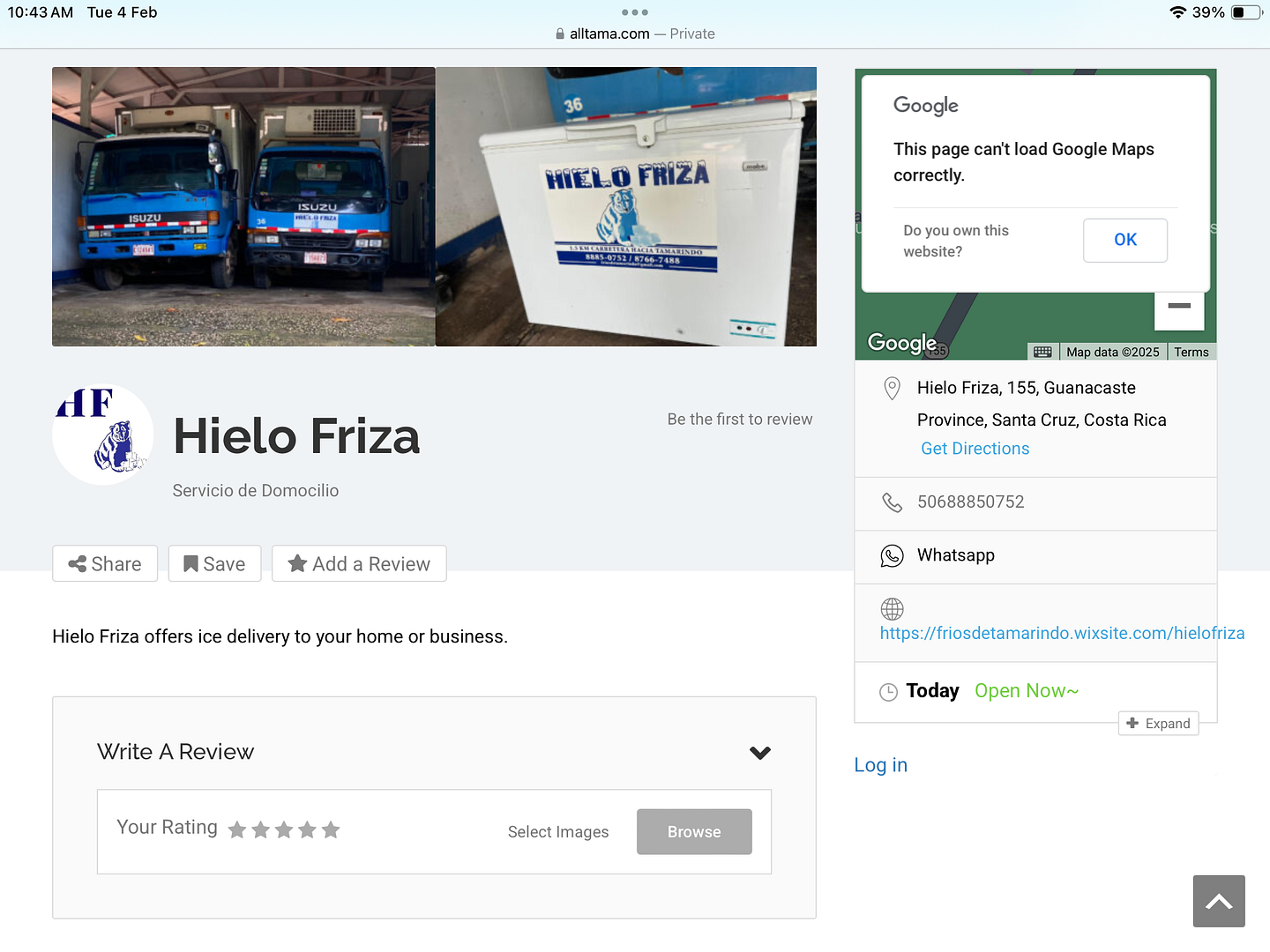This screenshot has width=1270, height=952.
Task: Click the Share button
Action: 105,564
